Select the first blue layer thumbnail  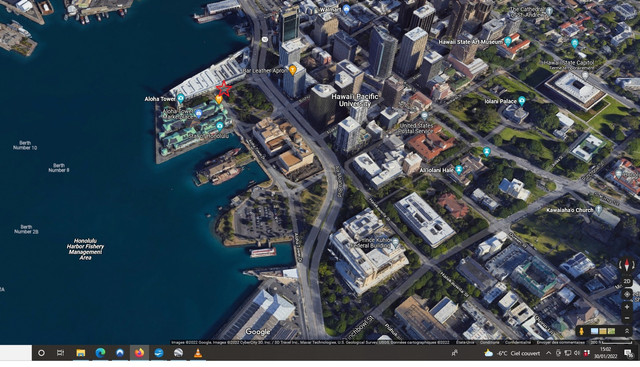[x=595, y=331]
